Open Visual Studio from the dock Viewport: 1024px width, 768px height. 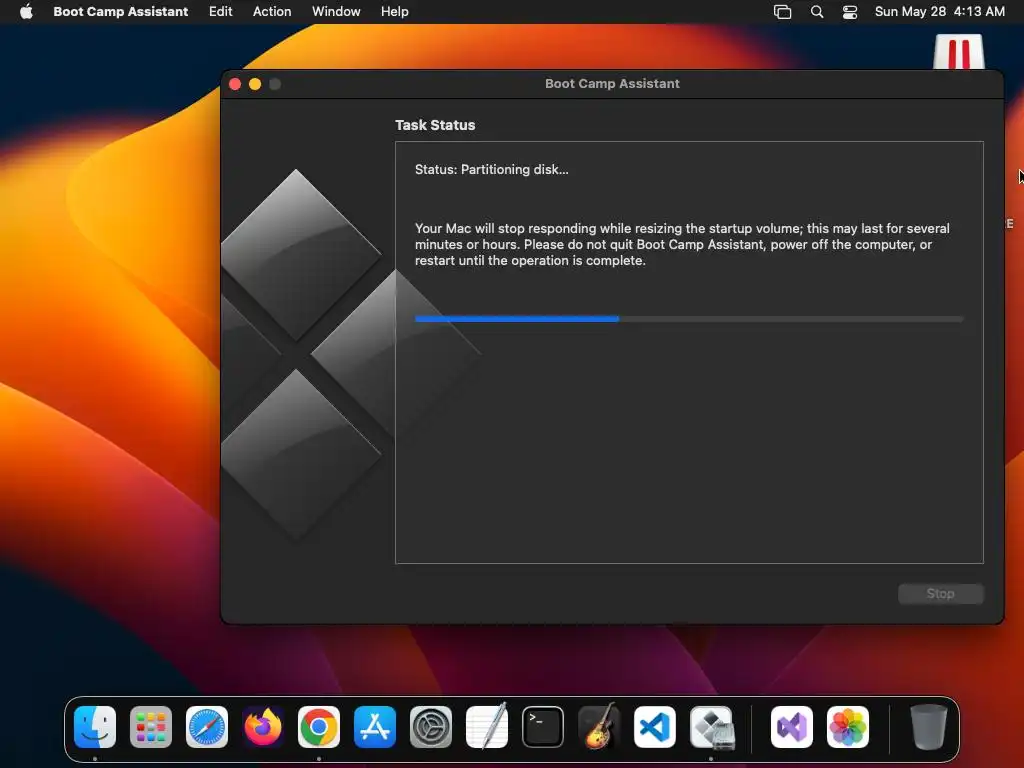(792, 726)
